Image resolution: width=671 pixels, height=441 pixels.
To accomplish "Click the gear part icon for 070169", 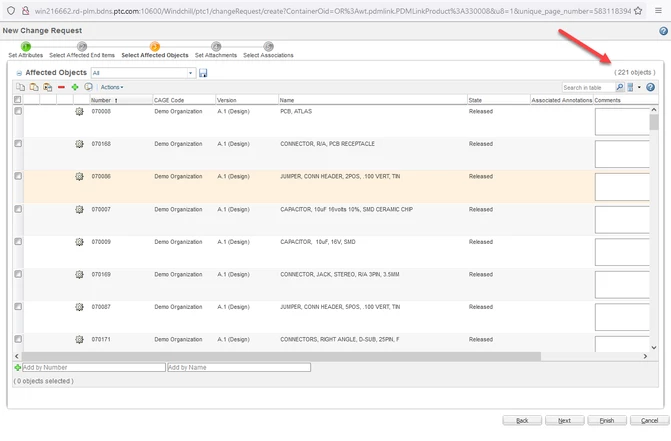I will [79, 274].
